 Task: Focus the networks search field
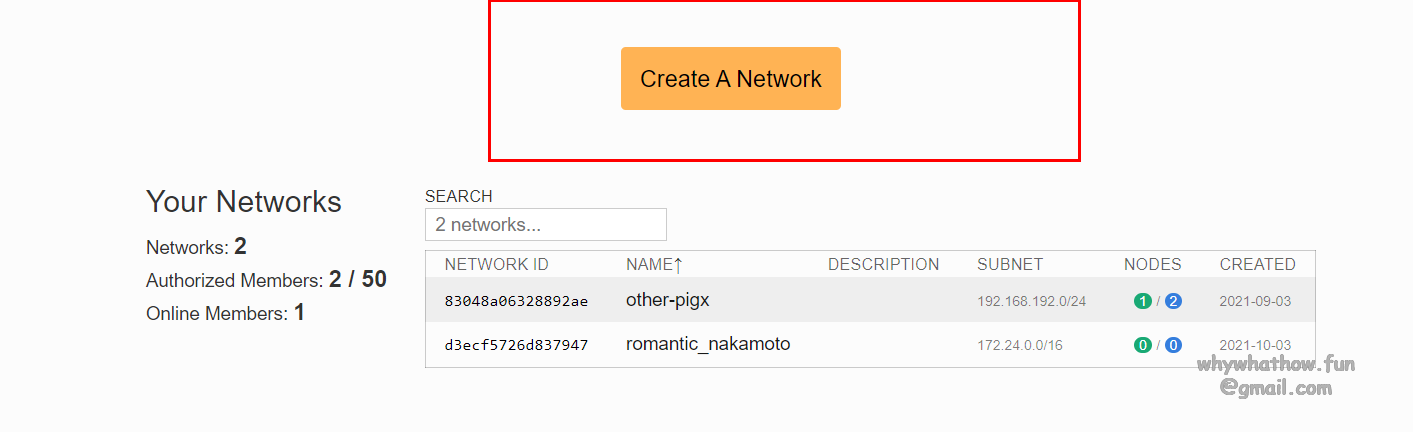tap(545, 225)
